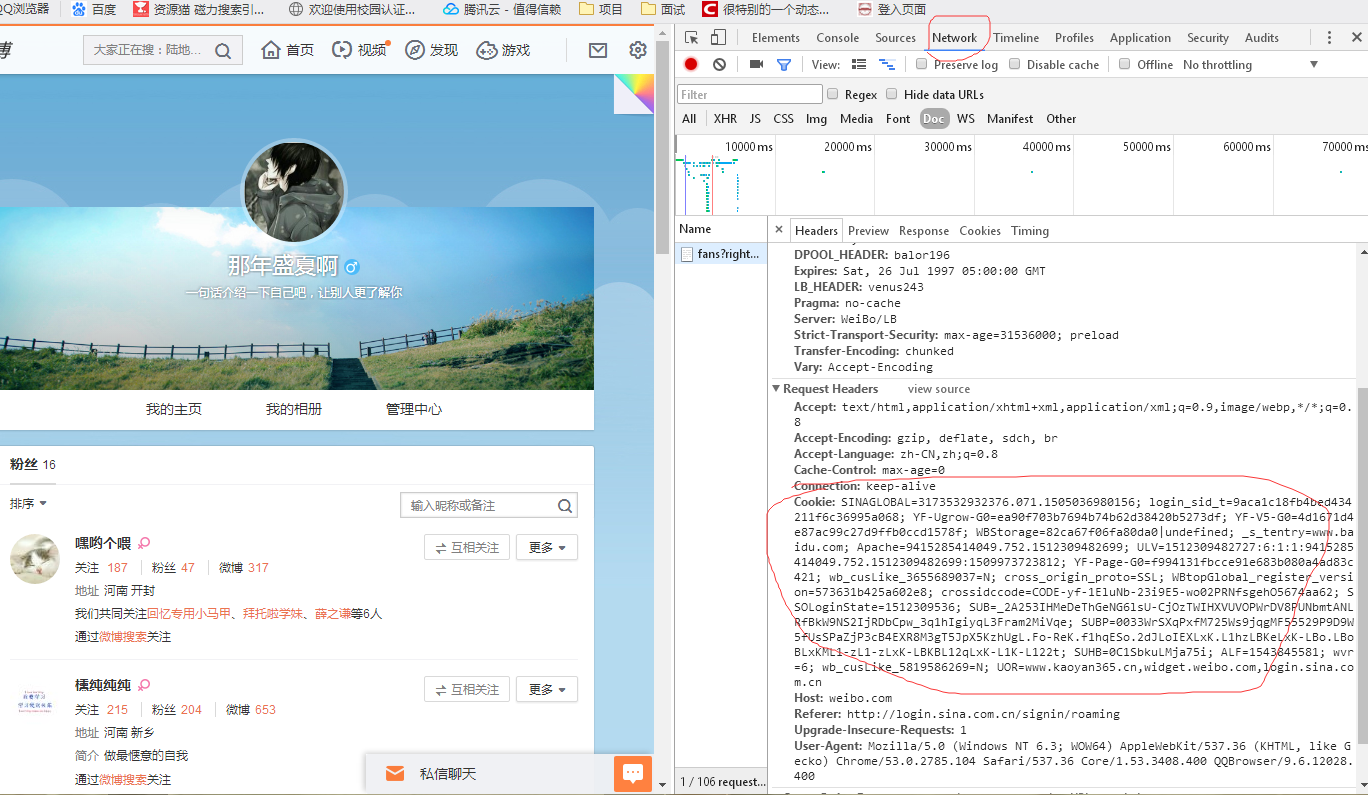The image size is (1368, 795).
Task: Select the Doc filter type
Action: (x=934, y=118)
